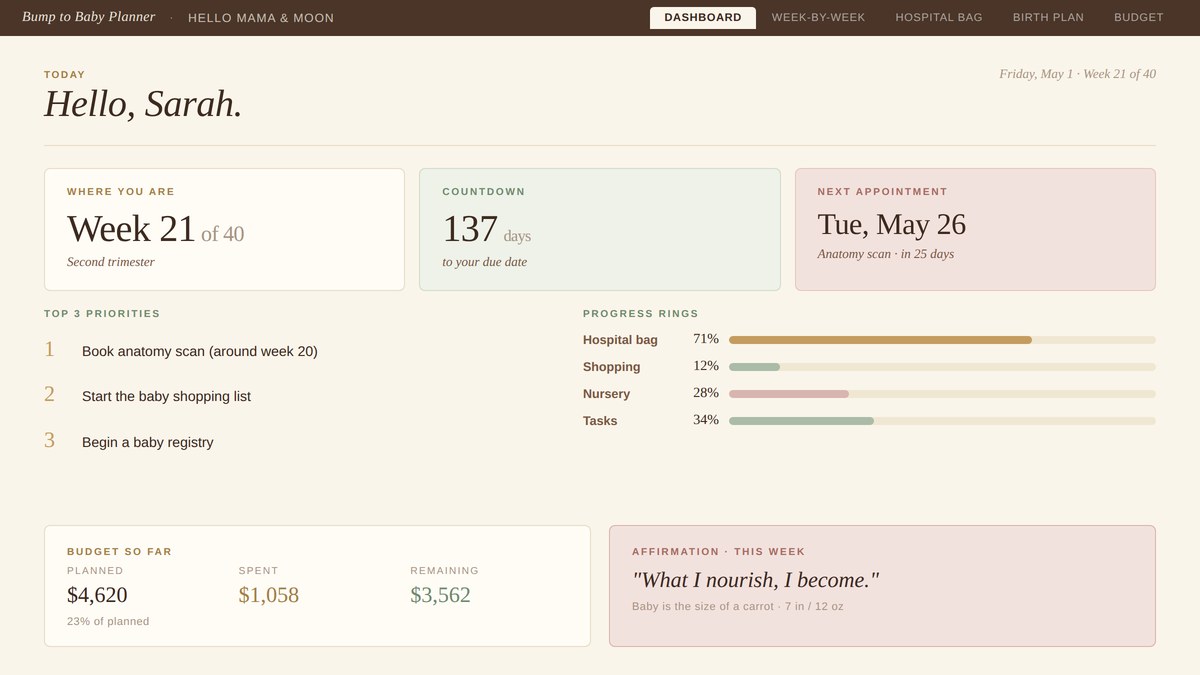Select the Hospital bag progress bar

click(942, 340)
